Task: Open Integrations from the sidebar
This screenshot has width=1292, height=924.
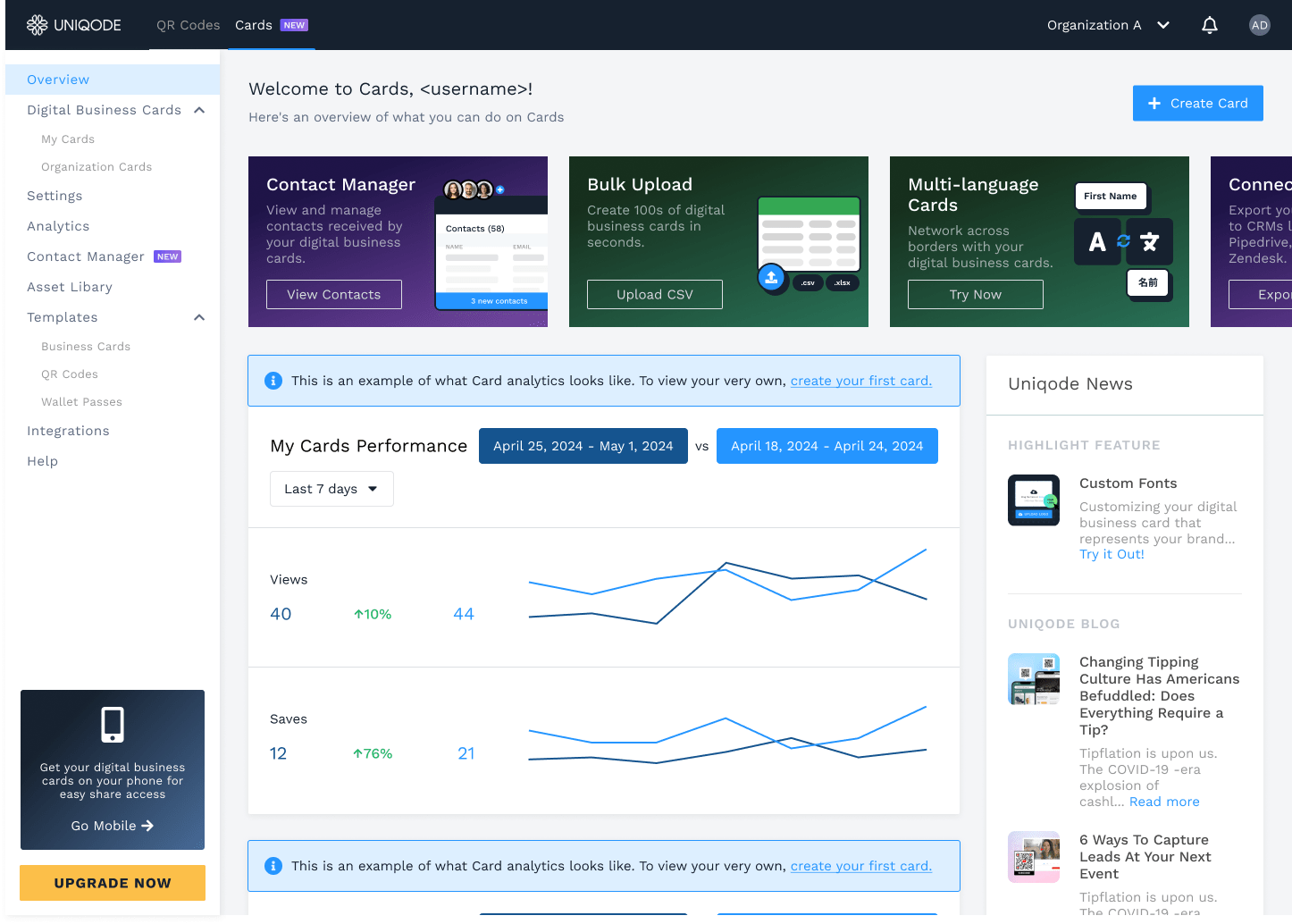Action: (x=68, y=430)
